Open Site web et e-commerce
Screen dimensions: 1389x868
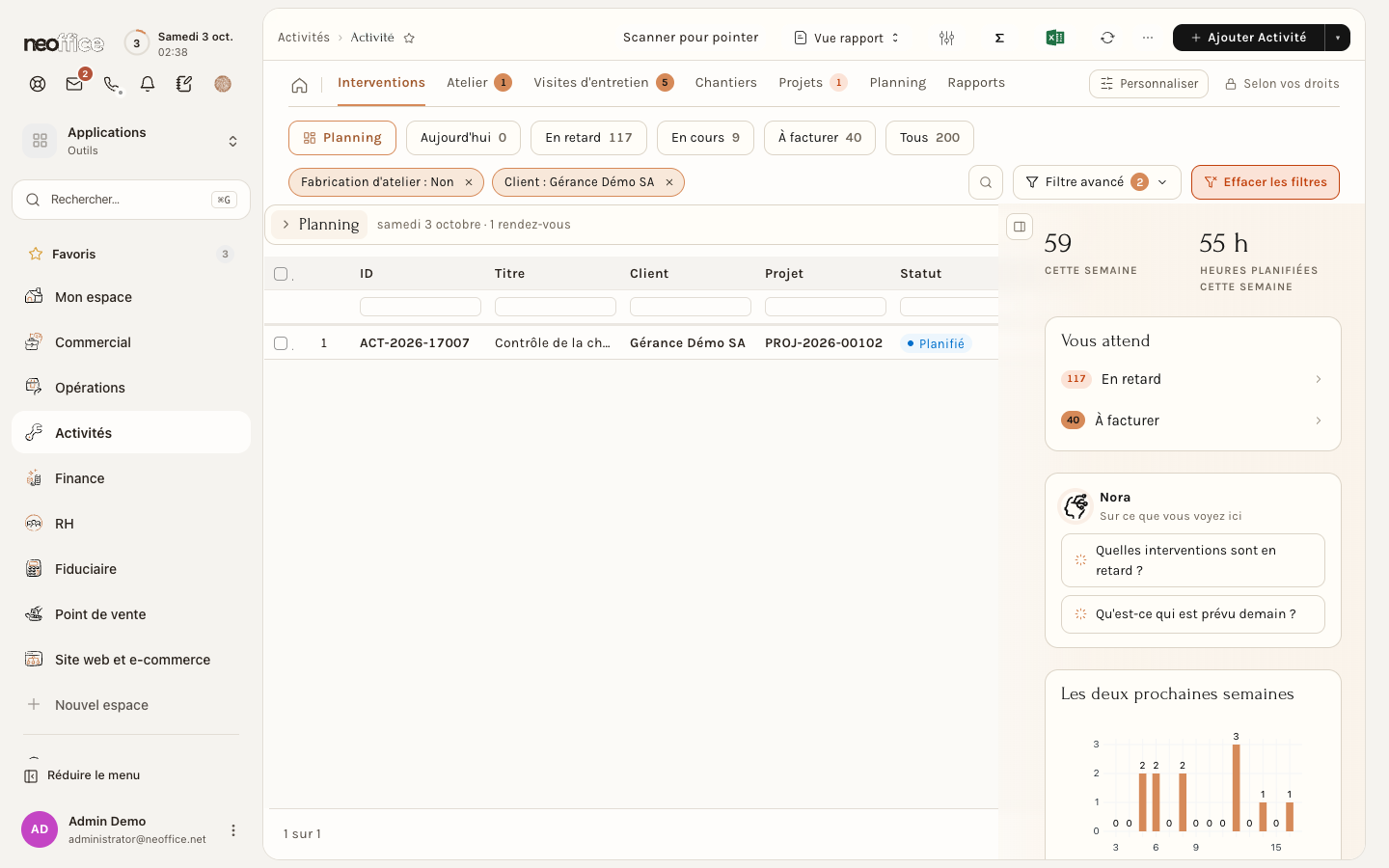click(x=131, y=660)
